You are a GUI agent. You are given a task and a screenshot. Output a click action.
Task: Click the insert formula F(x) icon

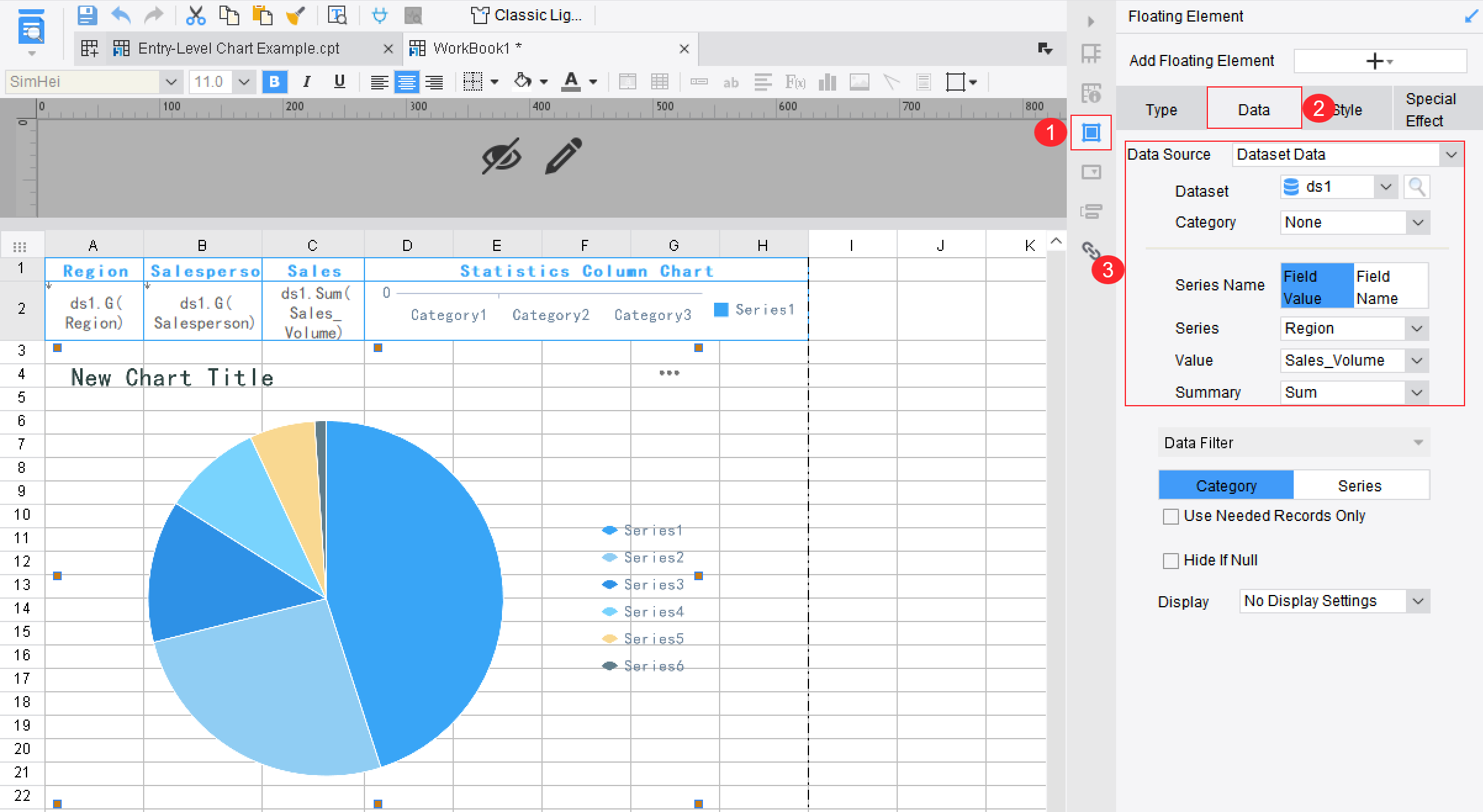click(x=795, y=81)
